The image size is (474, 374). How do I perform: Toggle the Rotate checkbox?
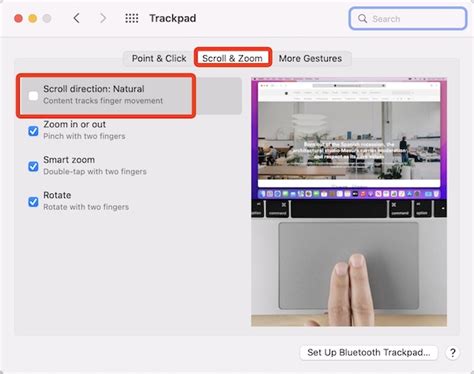click(33, 202)
